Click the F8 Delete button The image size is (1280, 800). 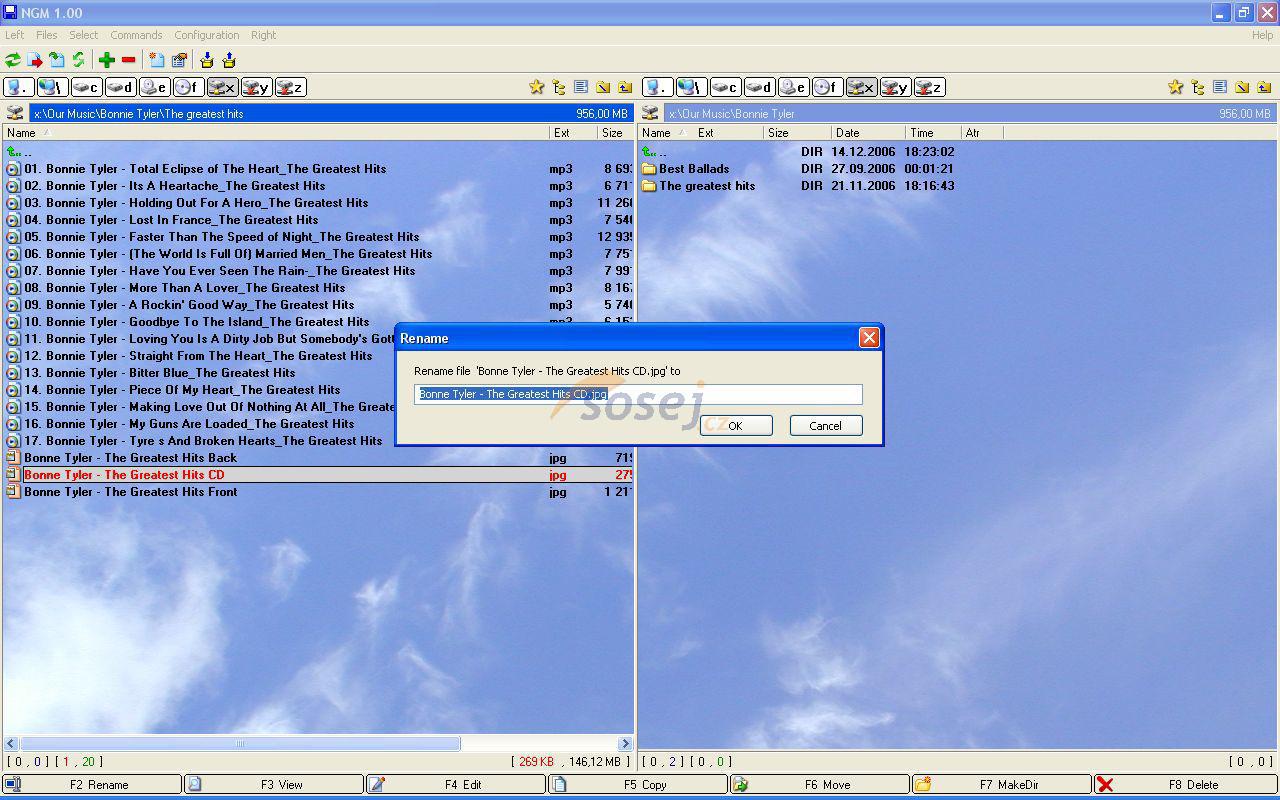tap(1186, 785)
